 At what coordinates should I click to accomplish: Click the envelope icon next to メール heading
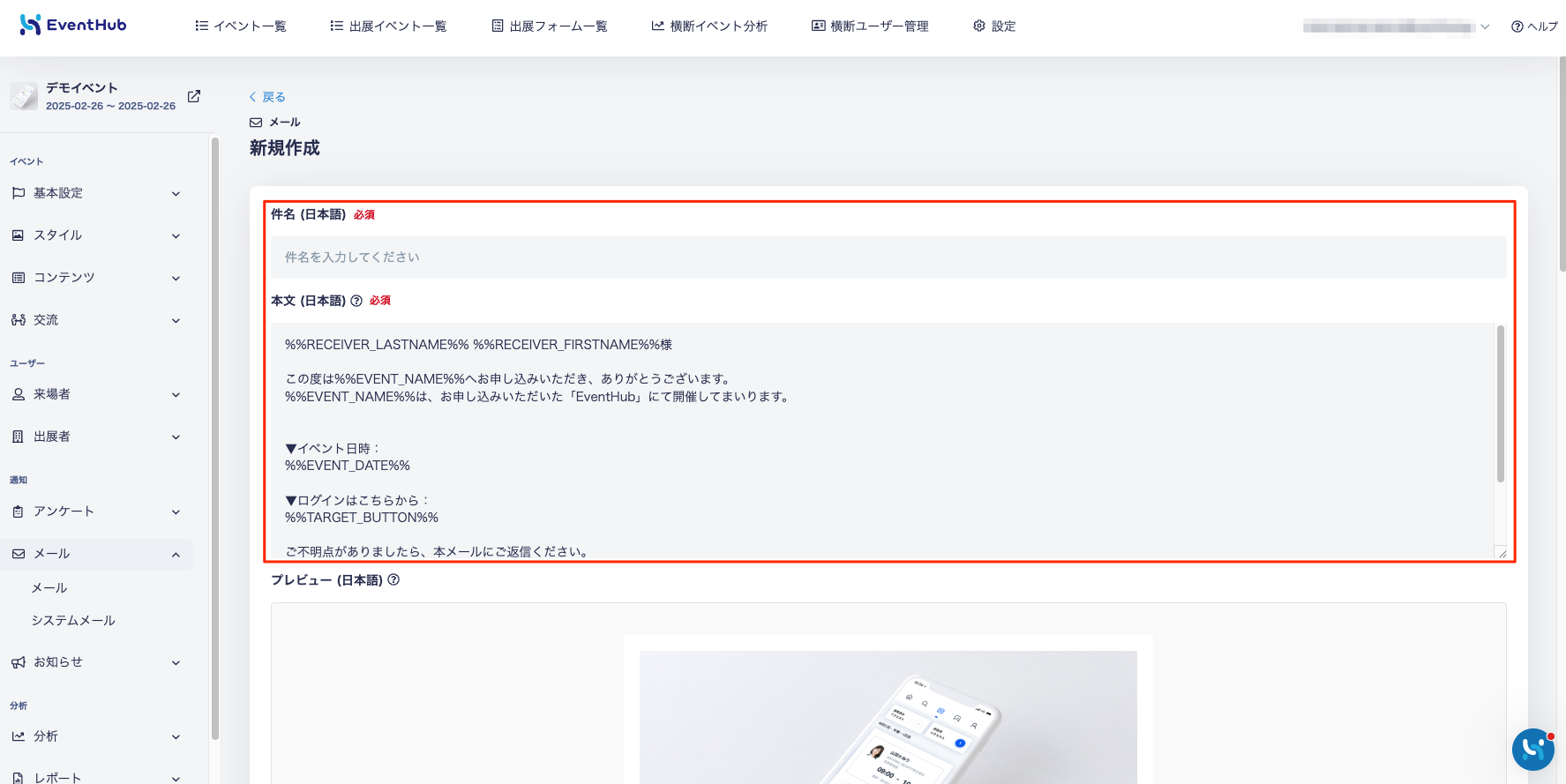coord(256,123)
